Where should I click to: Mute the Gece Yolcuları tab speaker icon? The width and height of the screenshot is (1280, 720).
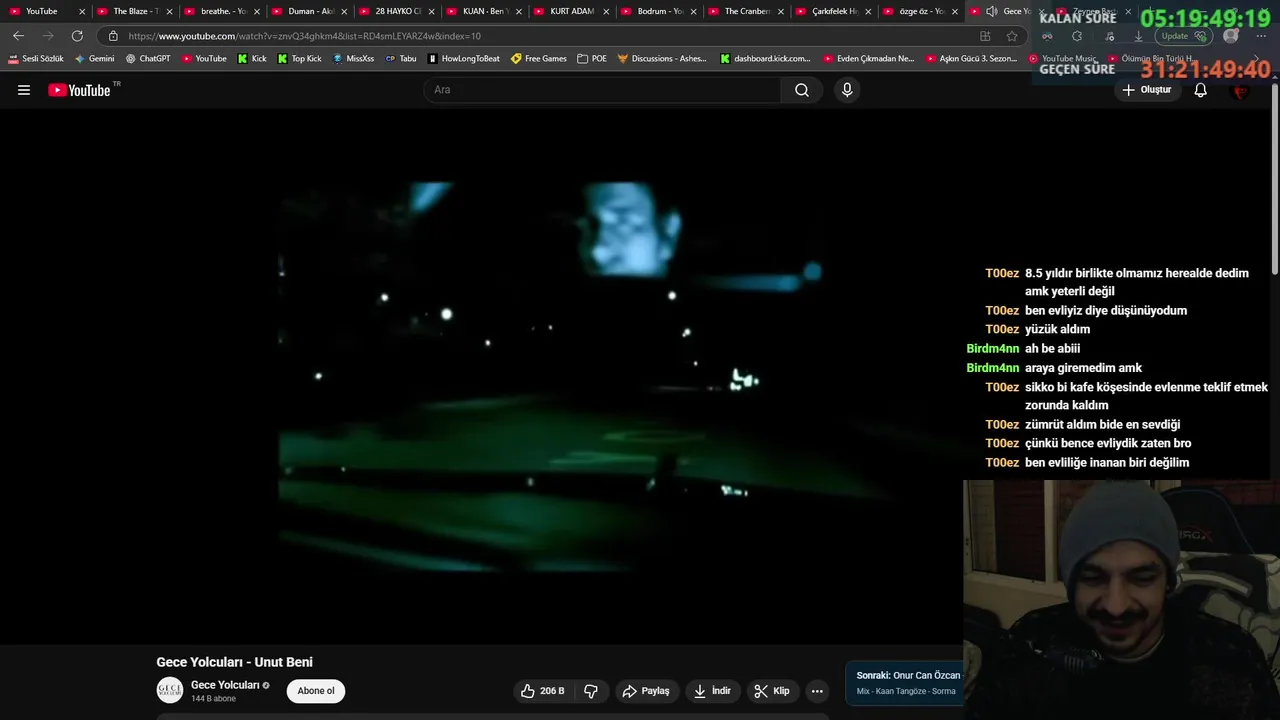pyautogui.click(x=991, y=11)
